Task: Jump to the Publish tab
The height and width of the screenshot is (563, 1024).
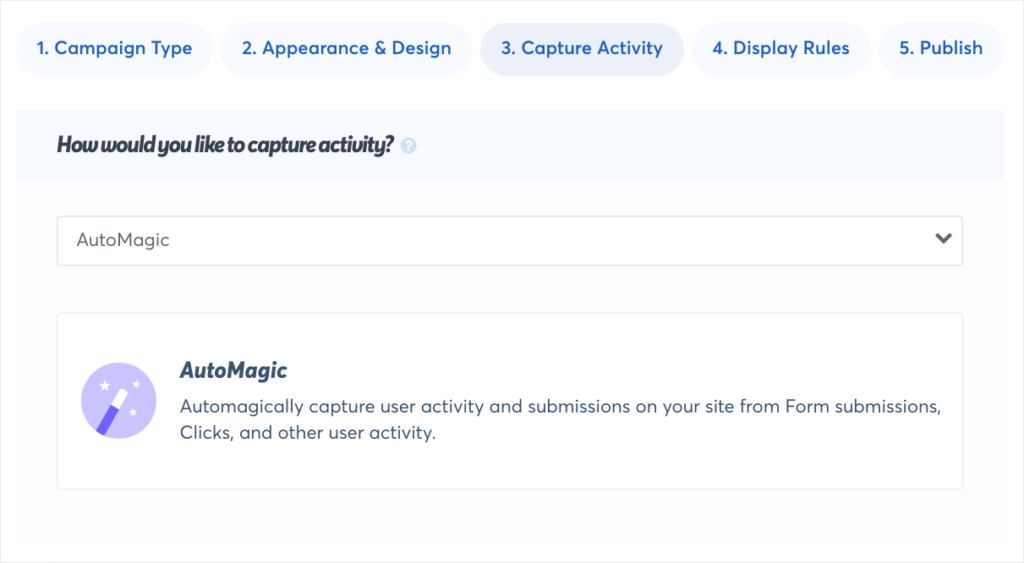Action: [x=941, y=49]
